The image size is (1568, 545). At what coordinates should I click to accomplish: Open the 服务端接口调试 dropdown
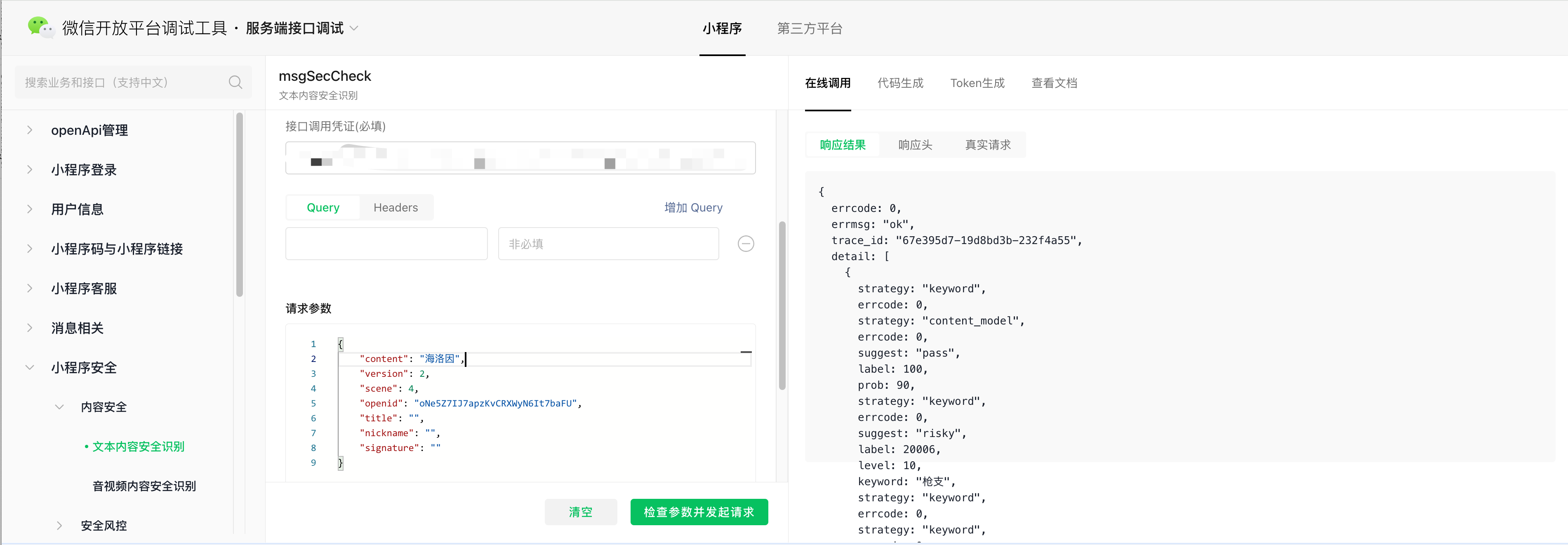(x=302, y=28)
